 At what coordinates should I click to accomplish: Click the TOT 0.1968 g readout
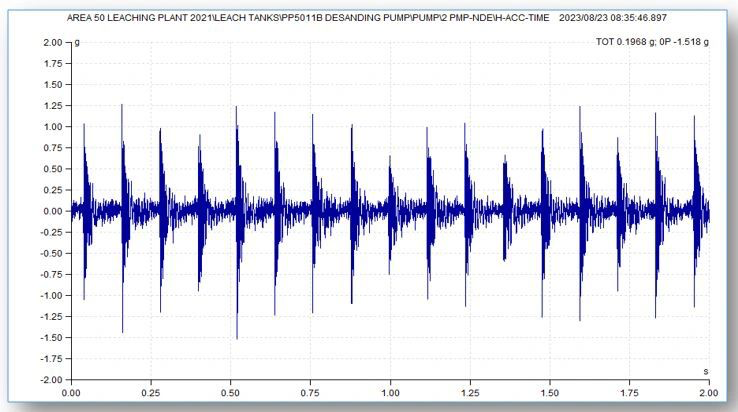tap(626, 42)
